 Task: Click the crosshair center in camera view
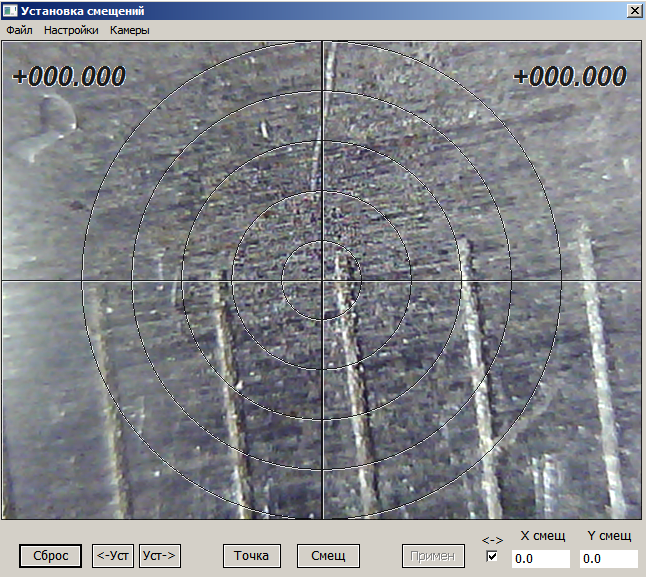tap(322, 281)
